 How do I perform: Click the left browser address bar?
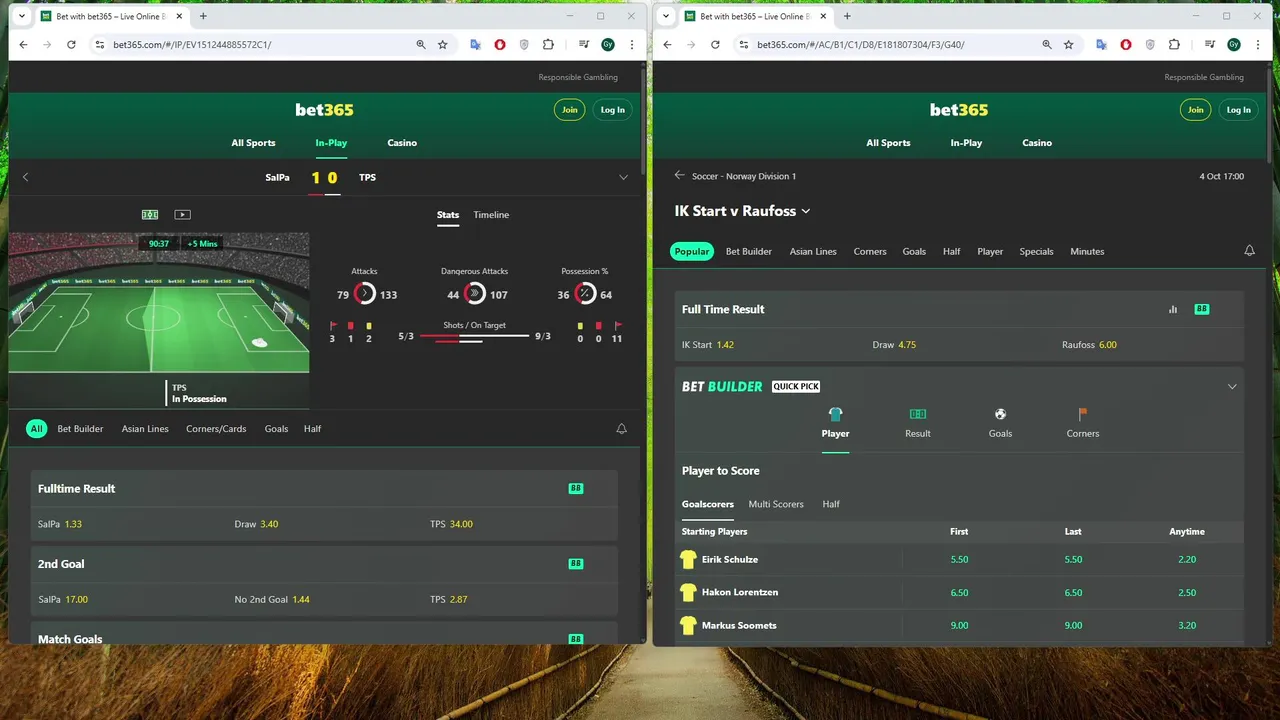tap(260, 44)
